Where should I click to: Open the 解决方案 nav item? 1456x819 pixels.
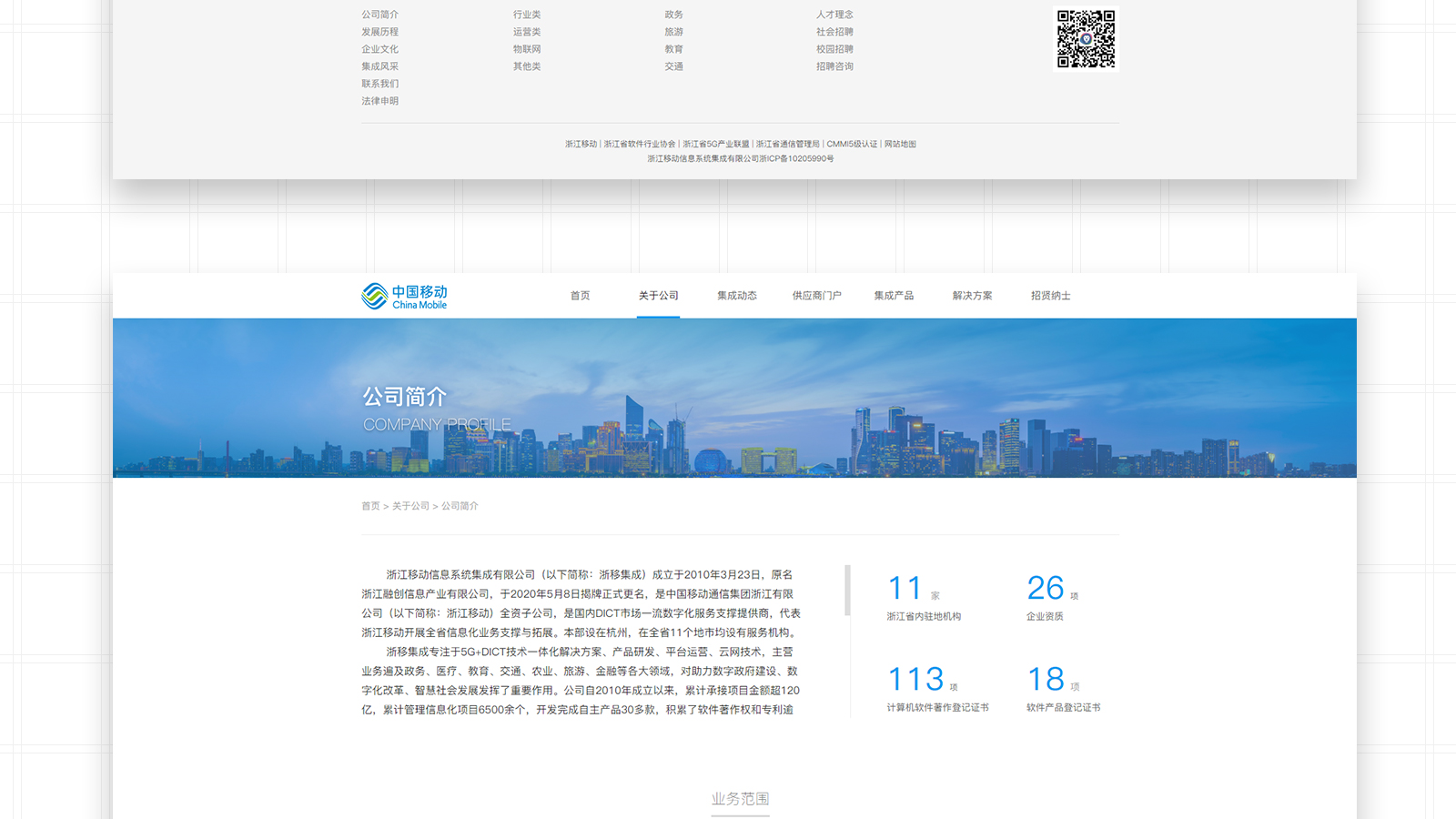pos(972,296)
